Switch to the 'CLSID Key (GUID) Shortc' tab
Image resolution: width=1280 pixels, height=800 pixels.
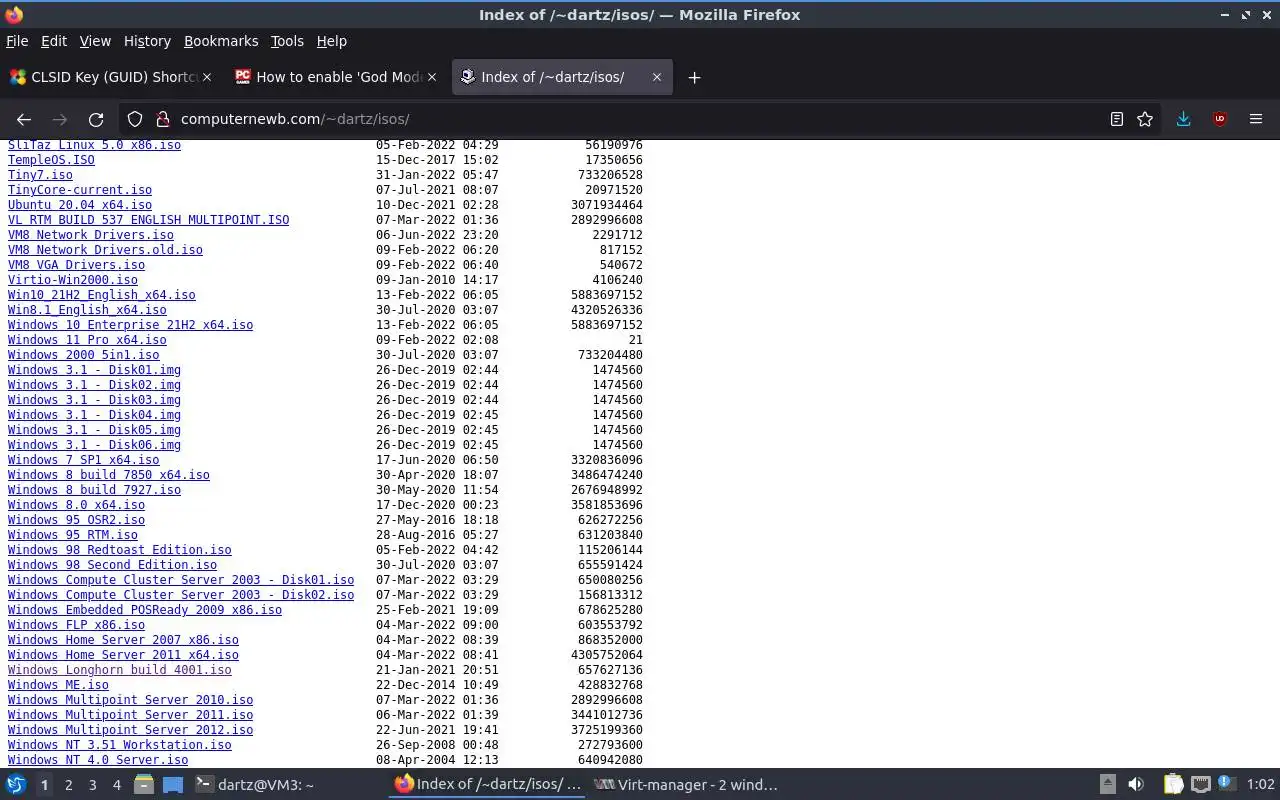click(110, 77)
